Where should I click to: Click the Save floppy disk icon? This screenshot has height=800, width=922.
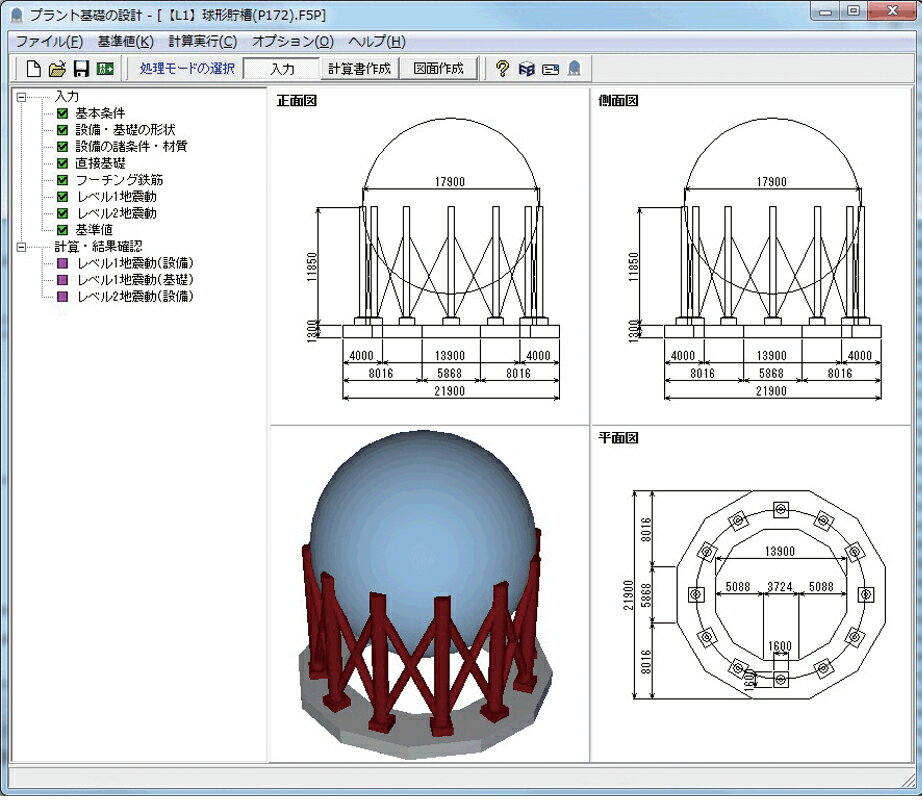click(81, 69)
